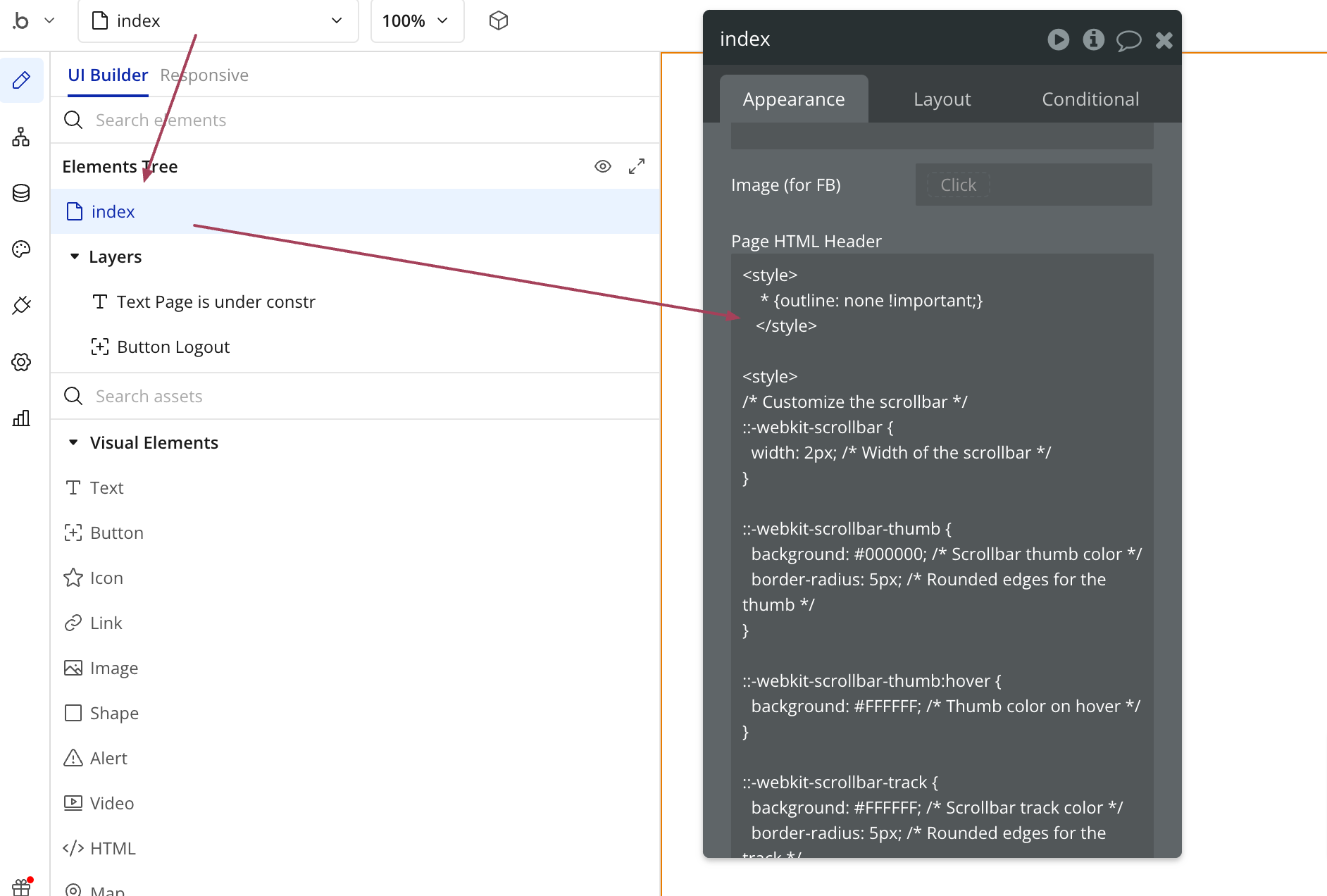Open comments bubble in index panel

click(x=1128, y=40)
